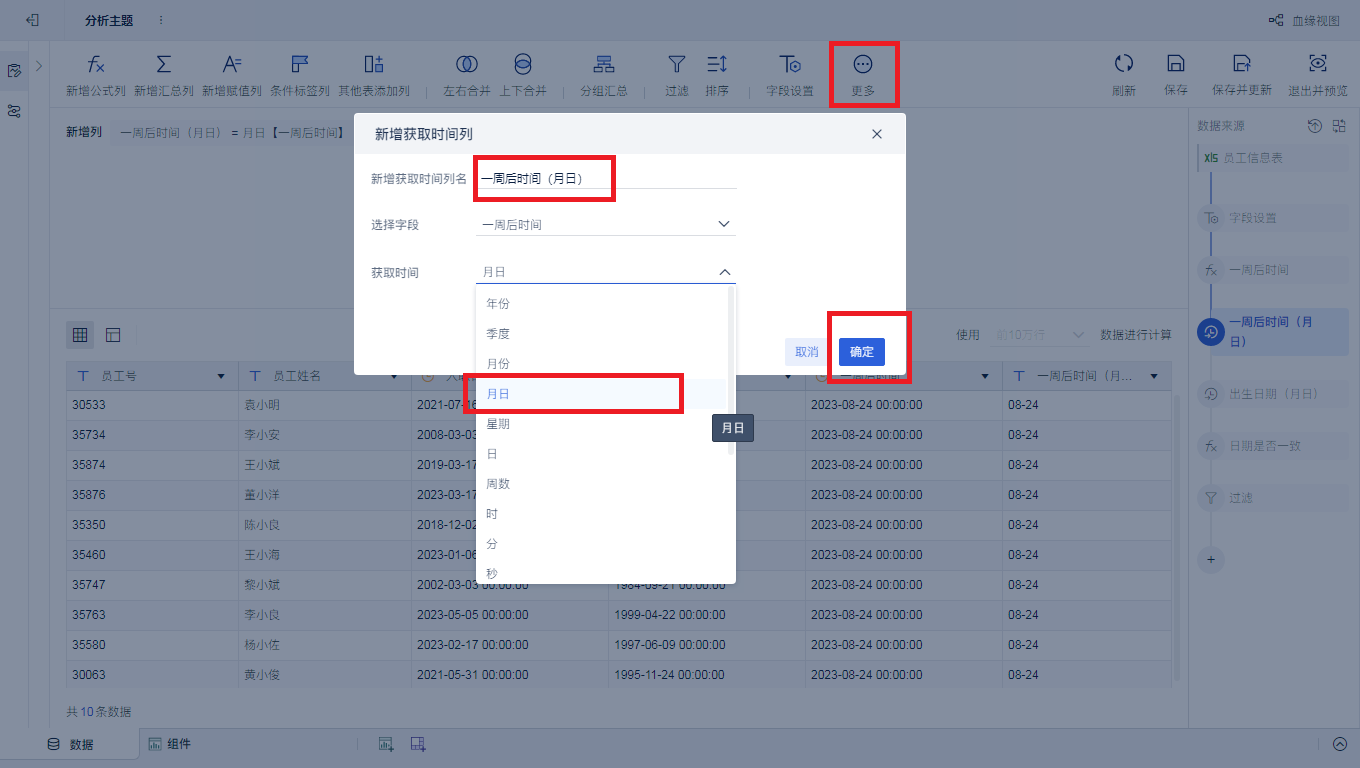The height and width of the screenshot is (768, 1360).
Task: Select 年份 option in dropdown list
Action: point(601,303)
